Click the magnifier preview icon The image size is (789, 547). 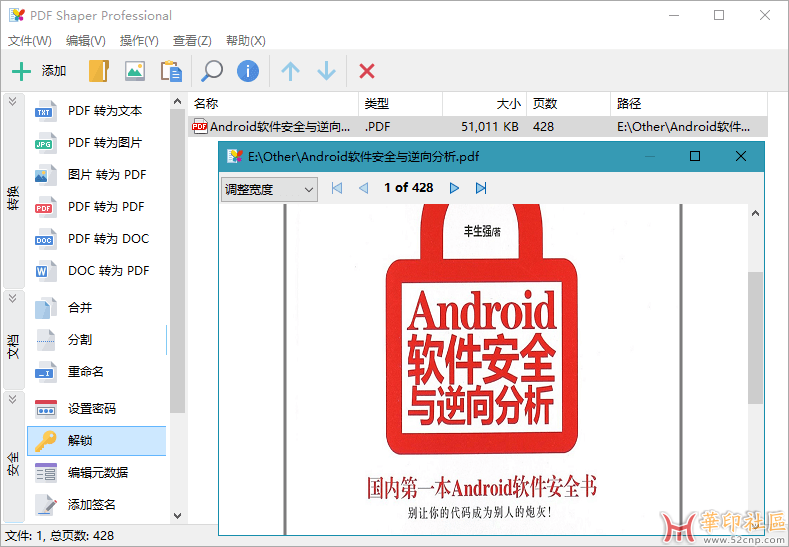coord(212,71)
